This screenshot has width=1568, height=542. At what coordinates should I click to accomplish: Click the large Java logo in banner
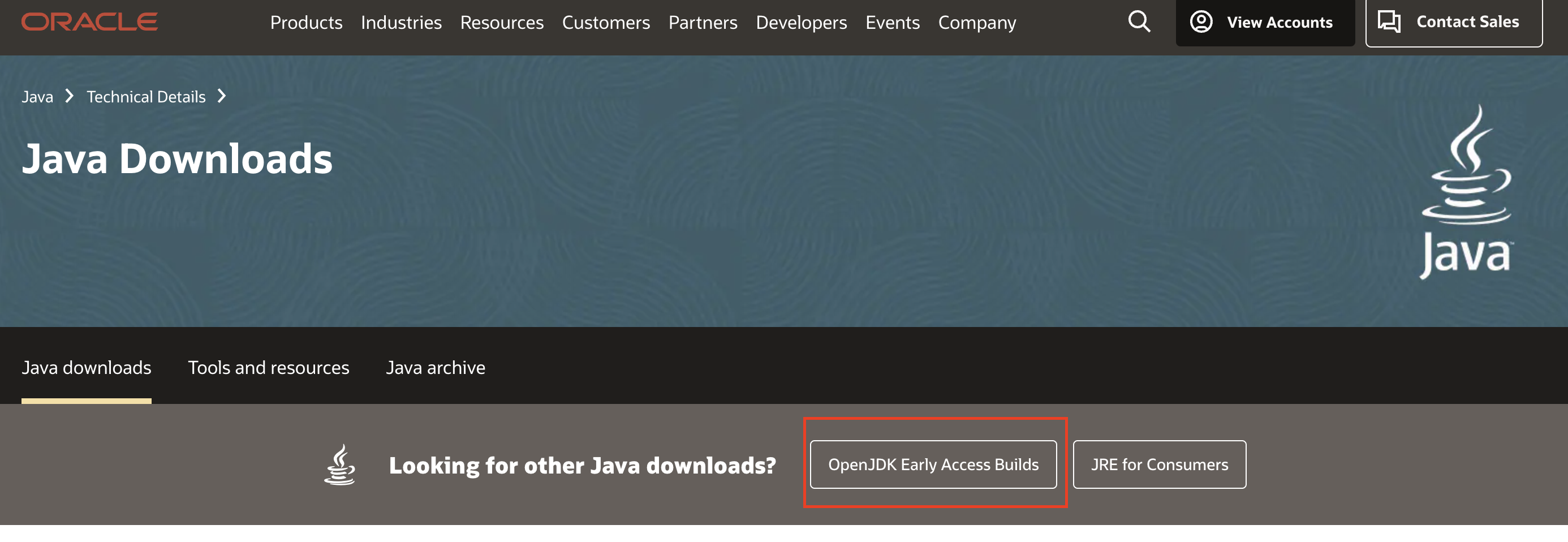pyautogui.click(x=1466, y=191)
